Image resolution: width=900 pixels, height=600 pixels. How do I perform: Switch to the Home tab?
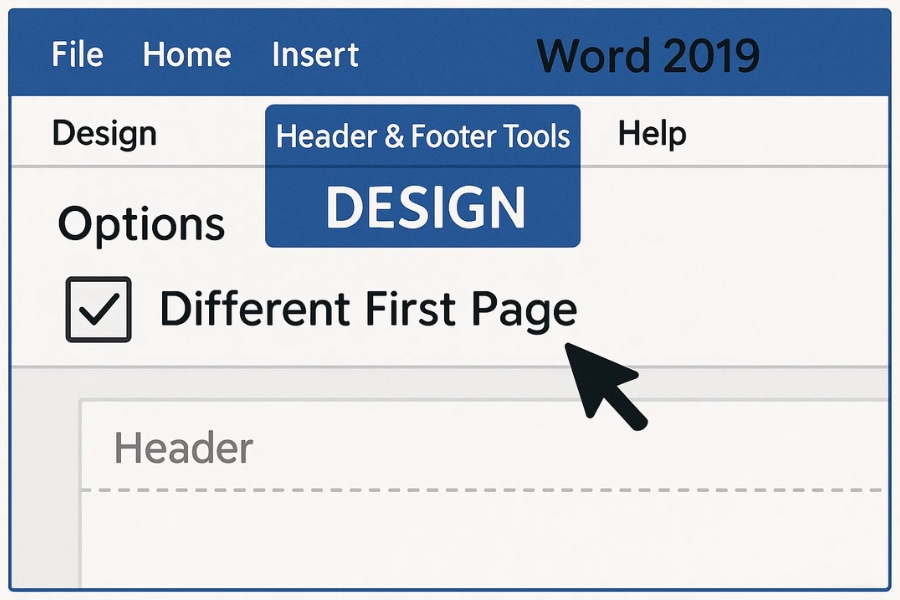(x=187, y=55)
